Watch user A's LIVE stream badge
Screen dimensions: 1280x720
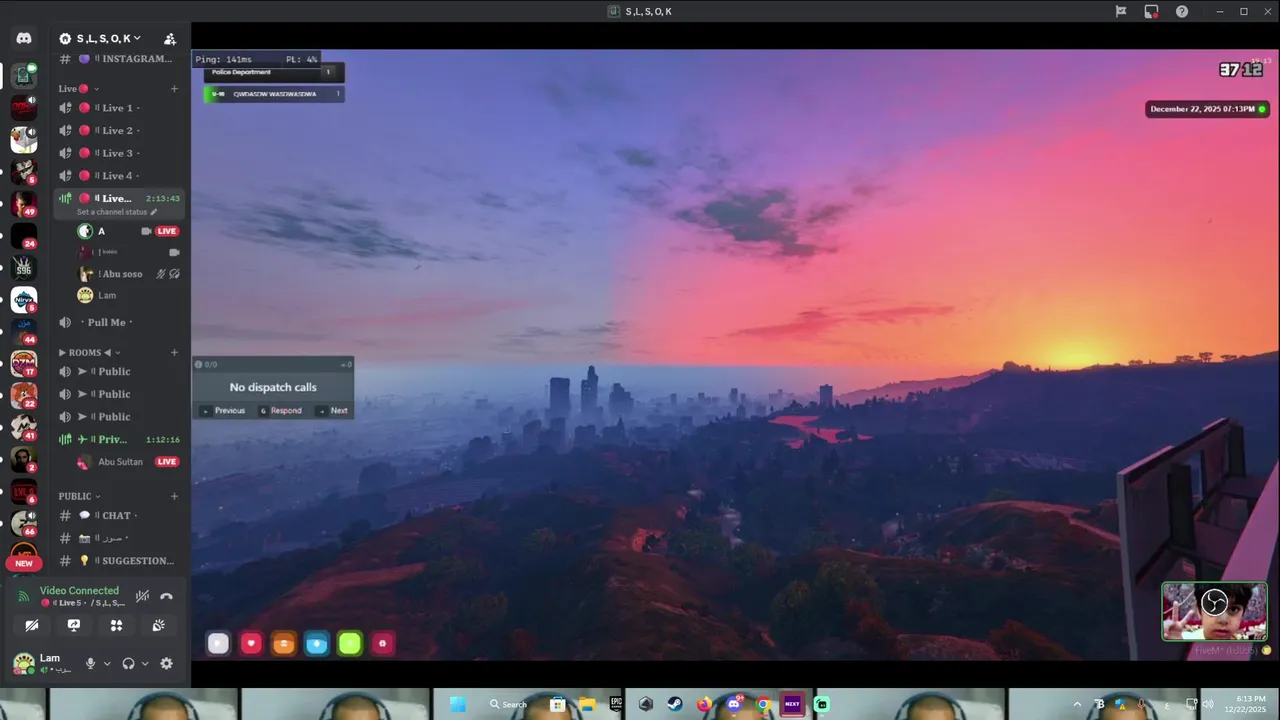(x=167, y=231)
